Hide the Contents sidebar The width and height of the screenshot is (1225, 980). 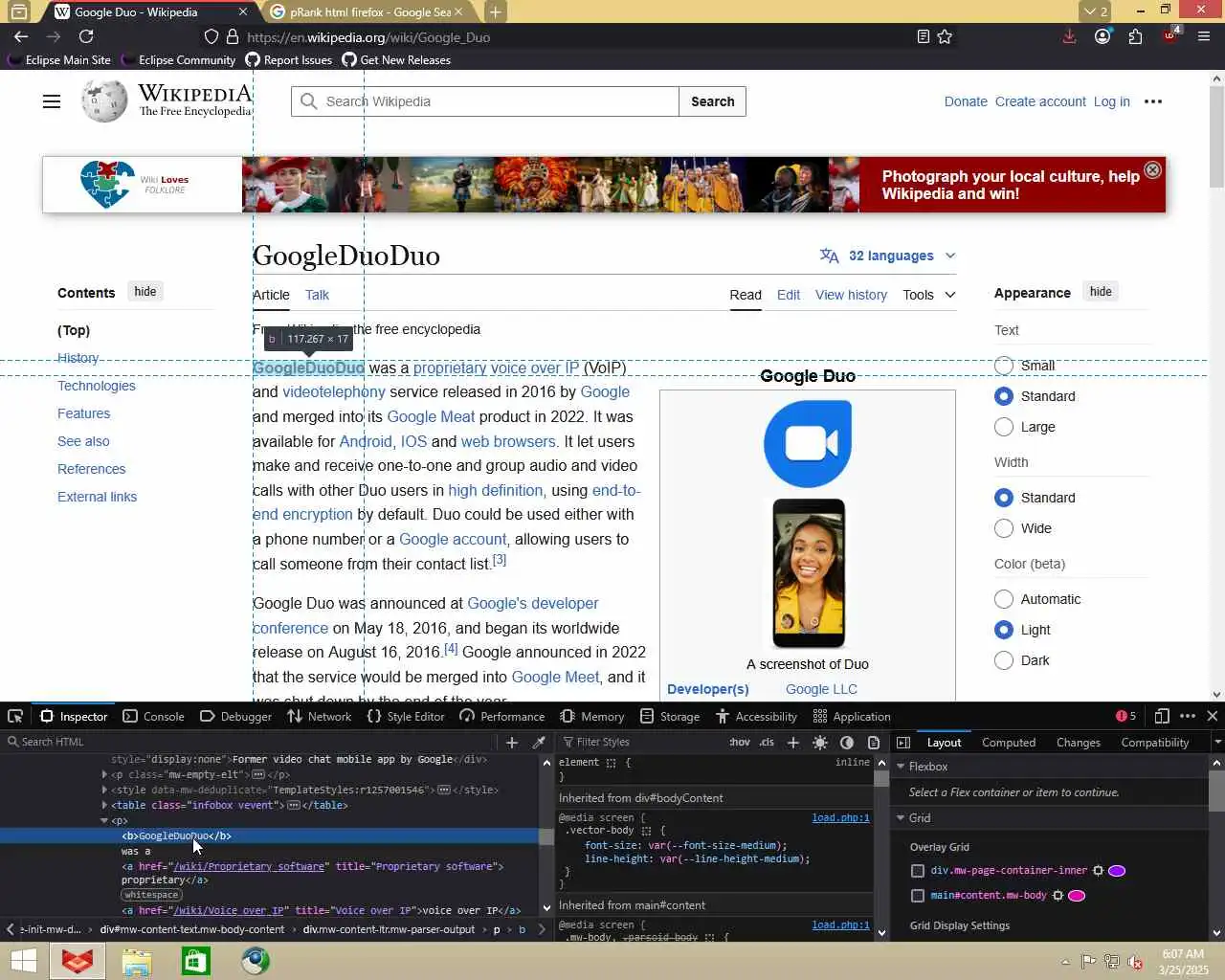click(x=145, y=292)
